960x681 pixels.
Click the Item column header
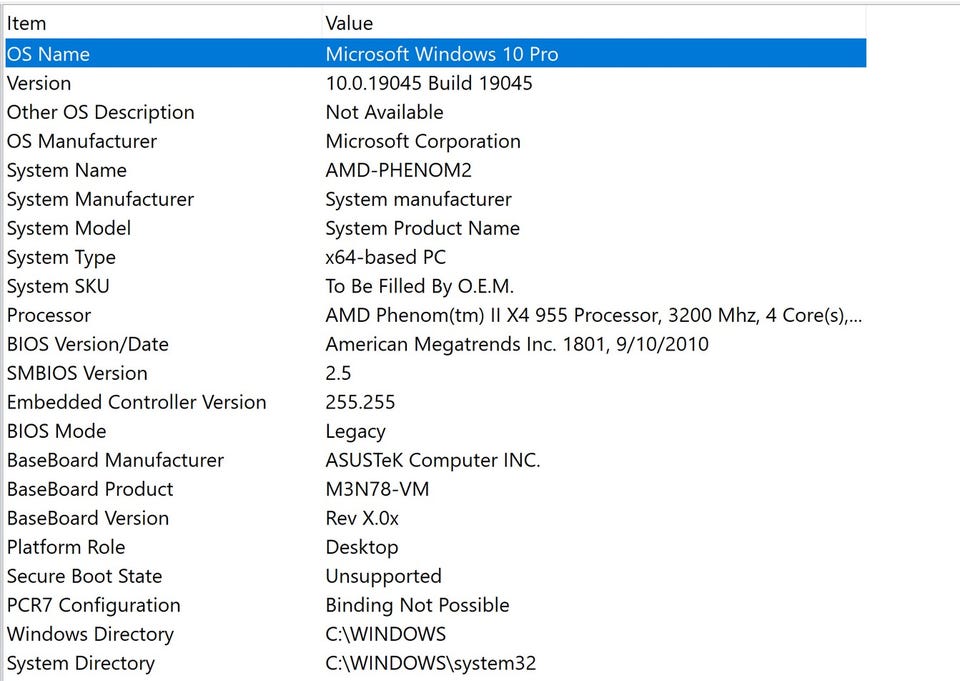[27, 23]
